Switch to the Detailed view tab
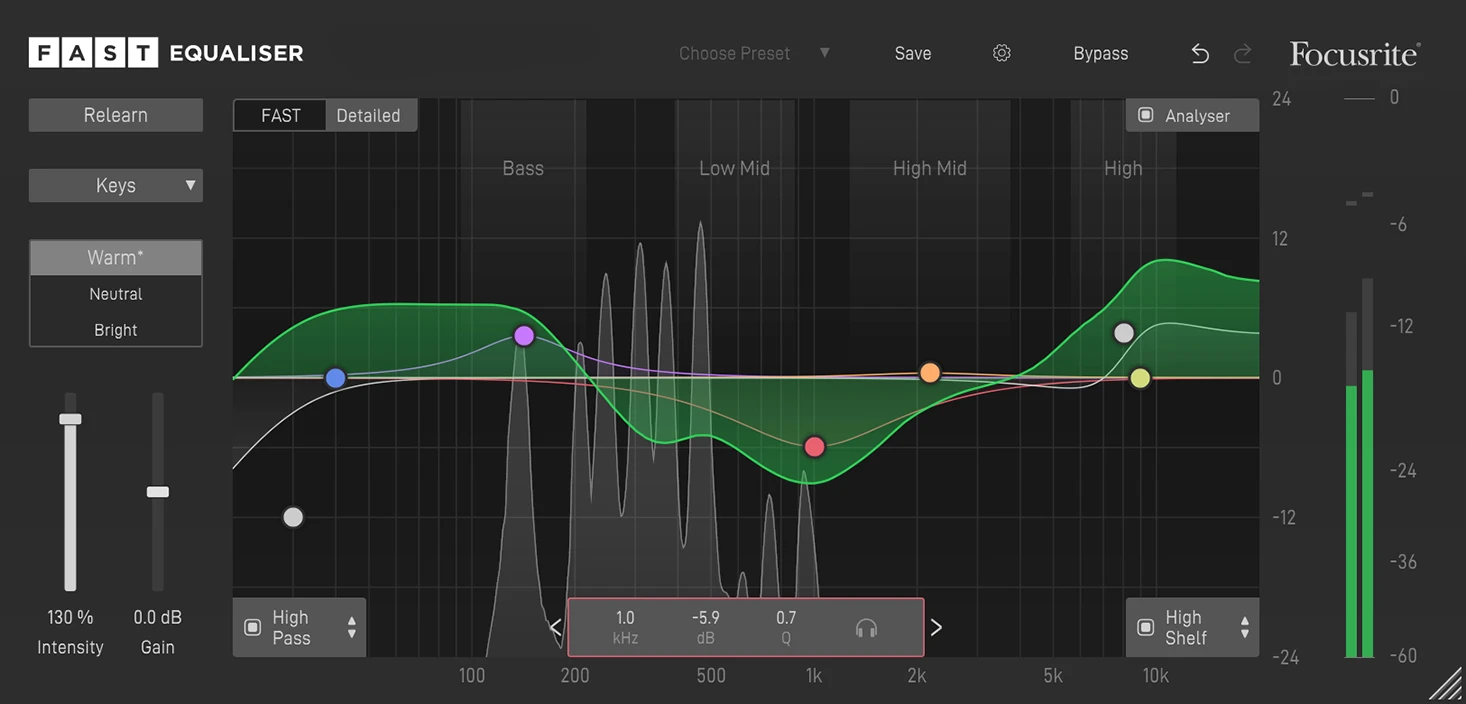The width and height of the screenshot is (1466, 704). tap(369, 115)
